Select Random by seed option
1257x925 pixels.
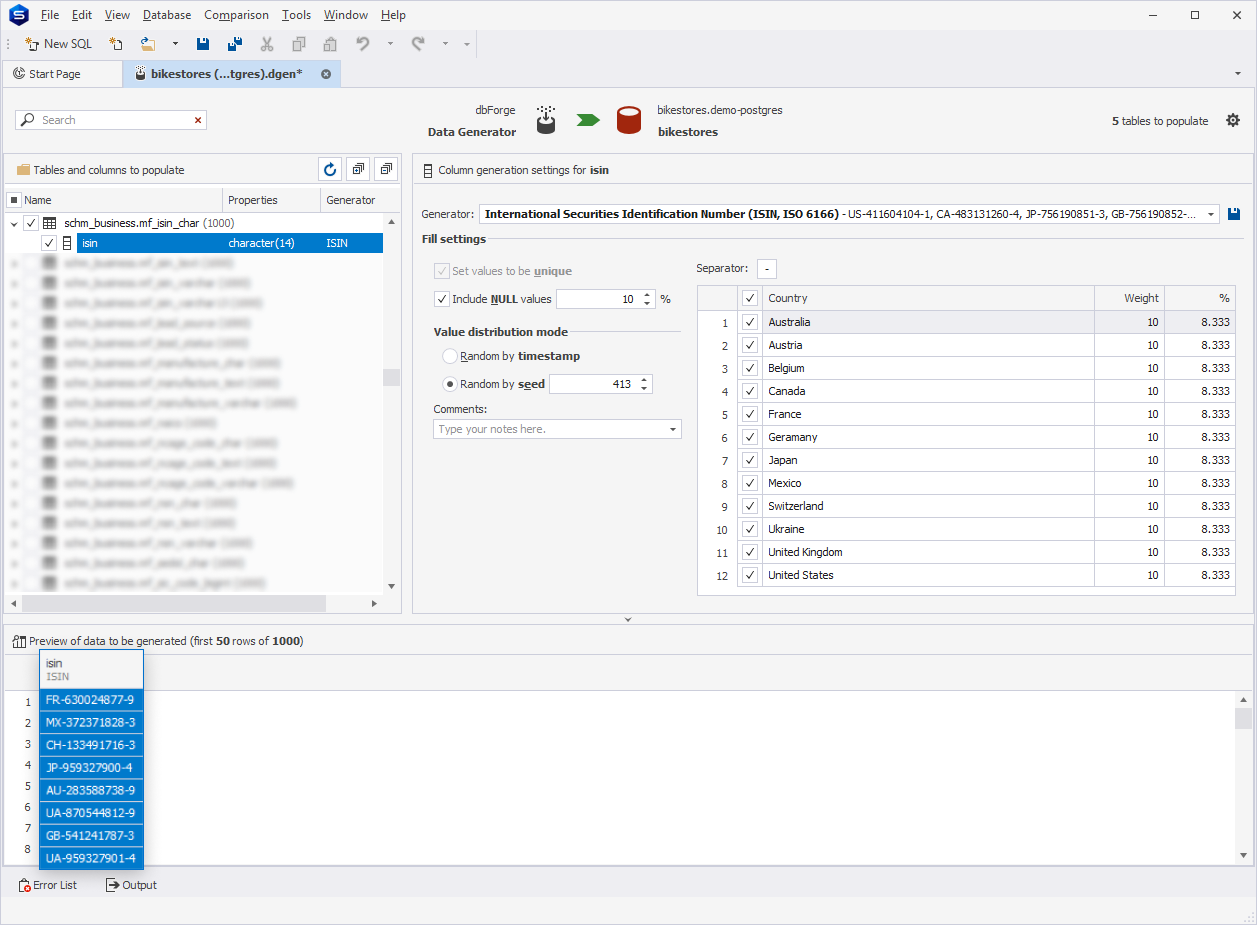coord(450,384)
